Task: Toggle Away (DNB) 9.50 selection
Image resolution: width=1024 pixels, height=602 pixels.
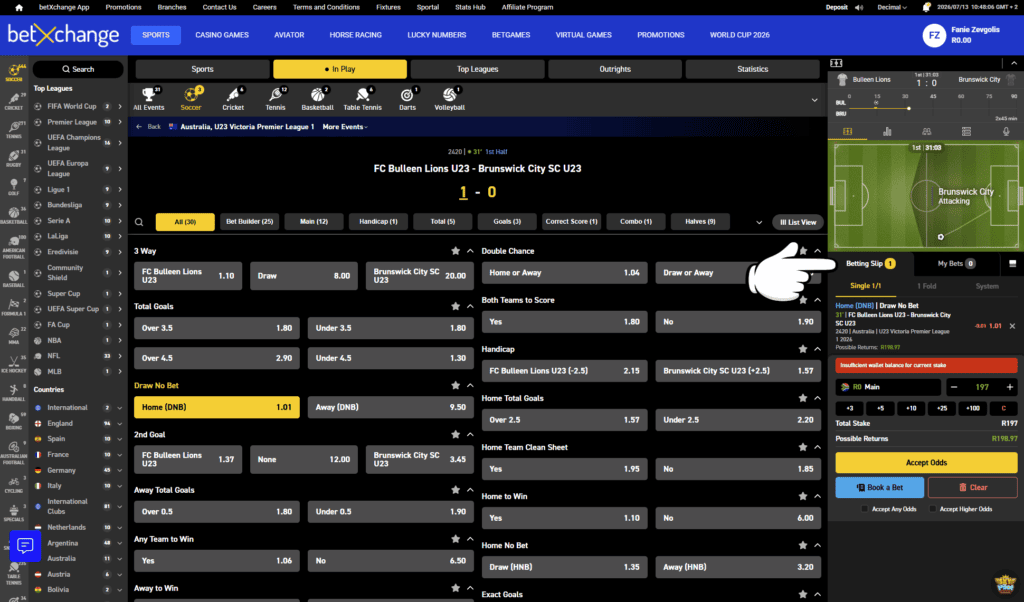Action: 391,407
